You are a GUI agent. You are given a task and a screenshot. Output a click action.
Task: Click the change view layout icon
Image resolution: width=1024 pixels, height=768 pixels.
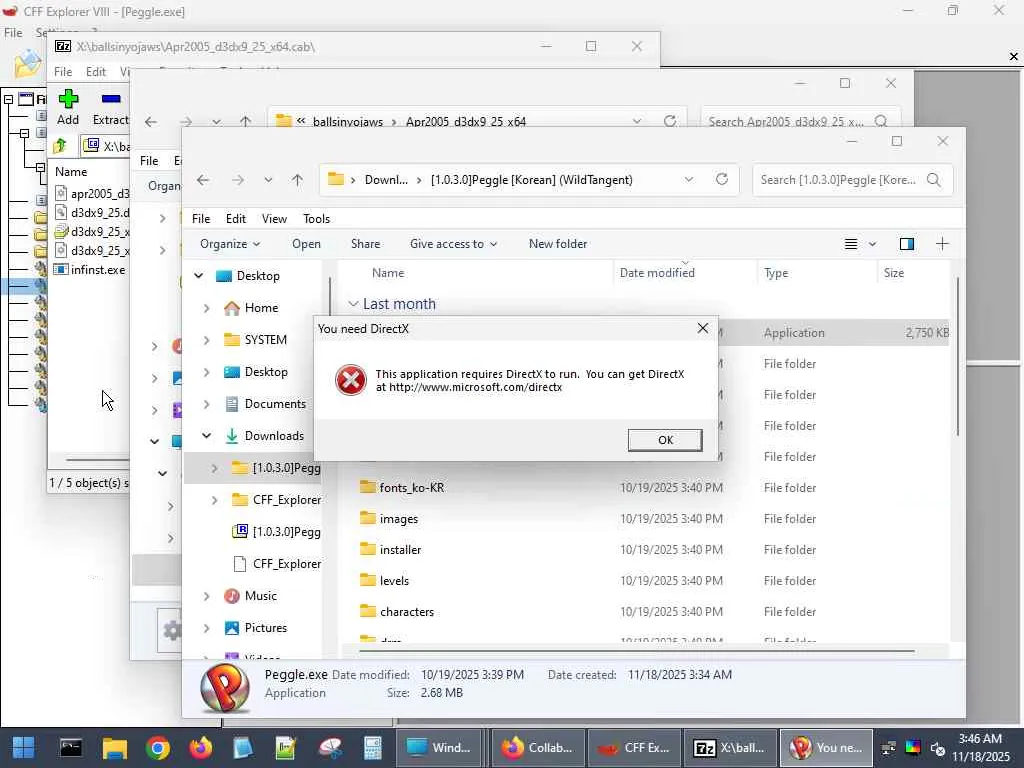click(x=851, y=244)
